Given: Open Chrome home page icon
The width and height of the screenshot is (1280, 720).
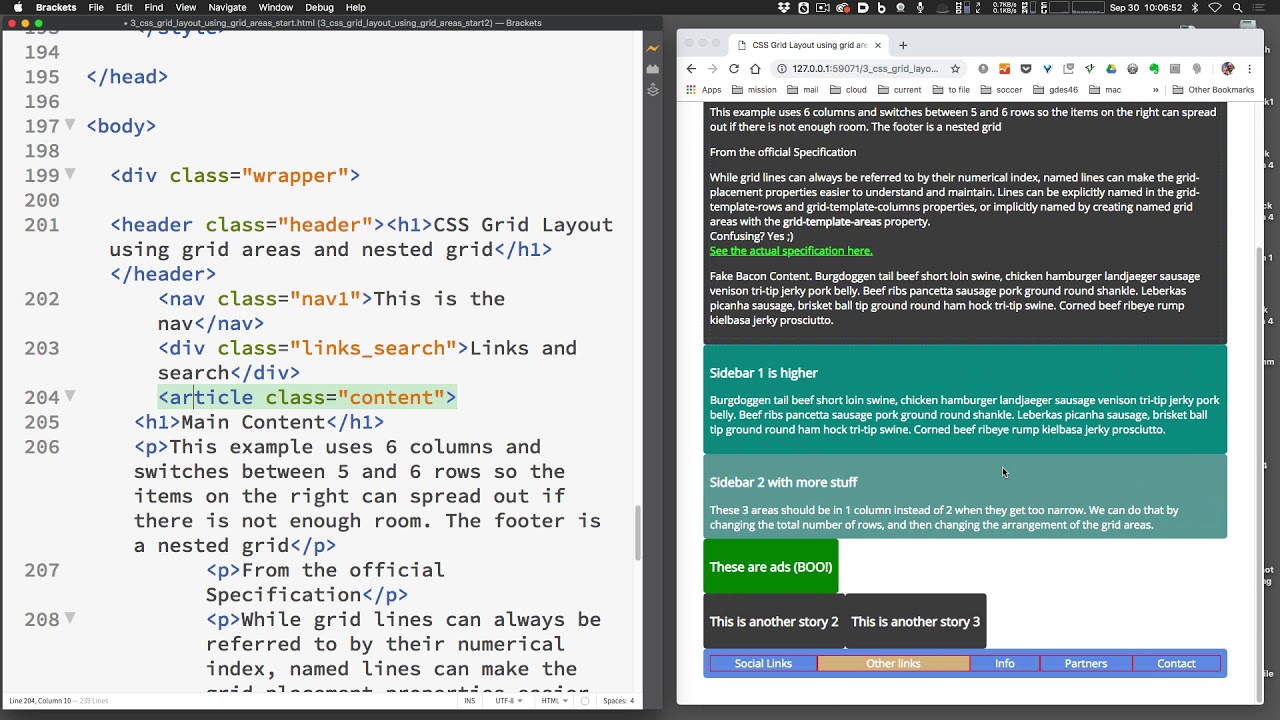Looking at the screenshot, I should click(x=755, y=69).
